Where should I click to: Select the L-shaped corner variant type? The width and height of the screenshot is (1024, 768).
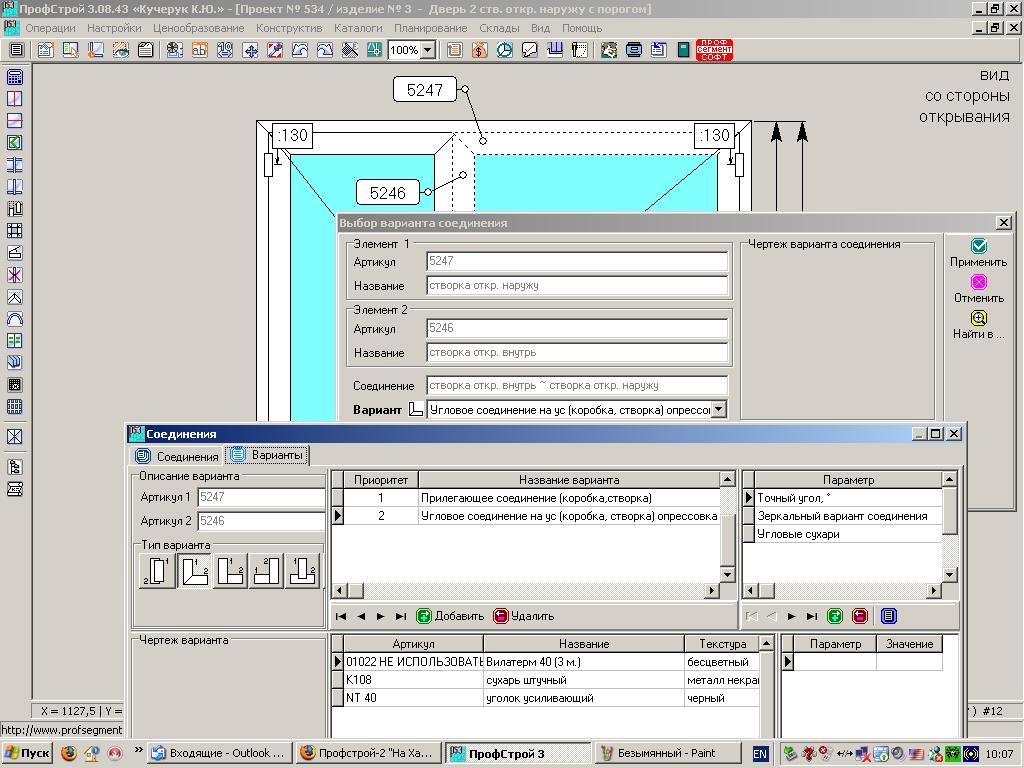pos(194,571)
